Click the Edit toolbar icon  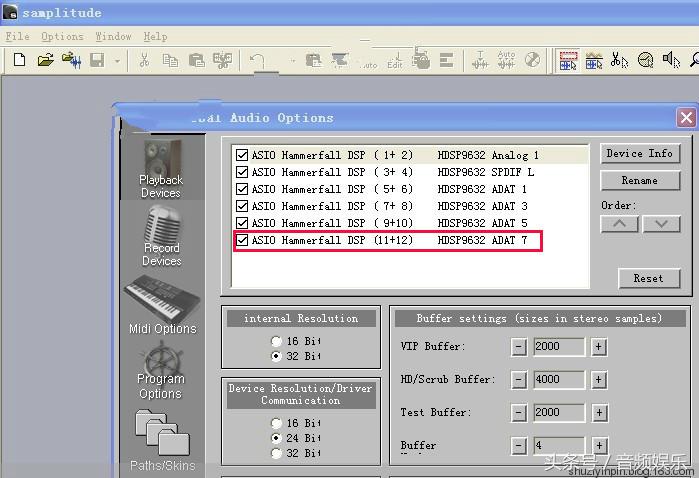395,60
